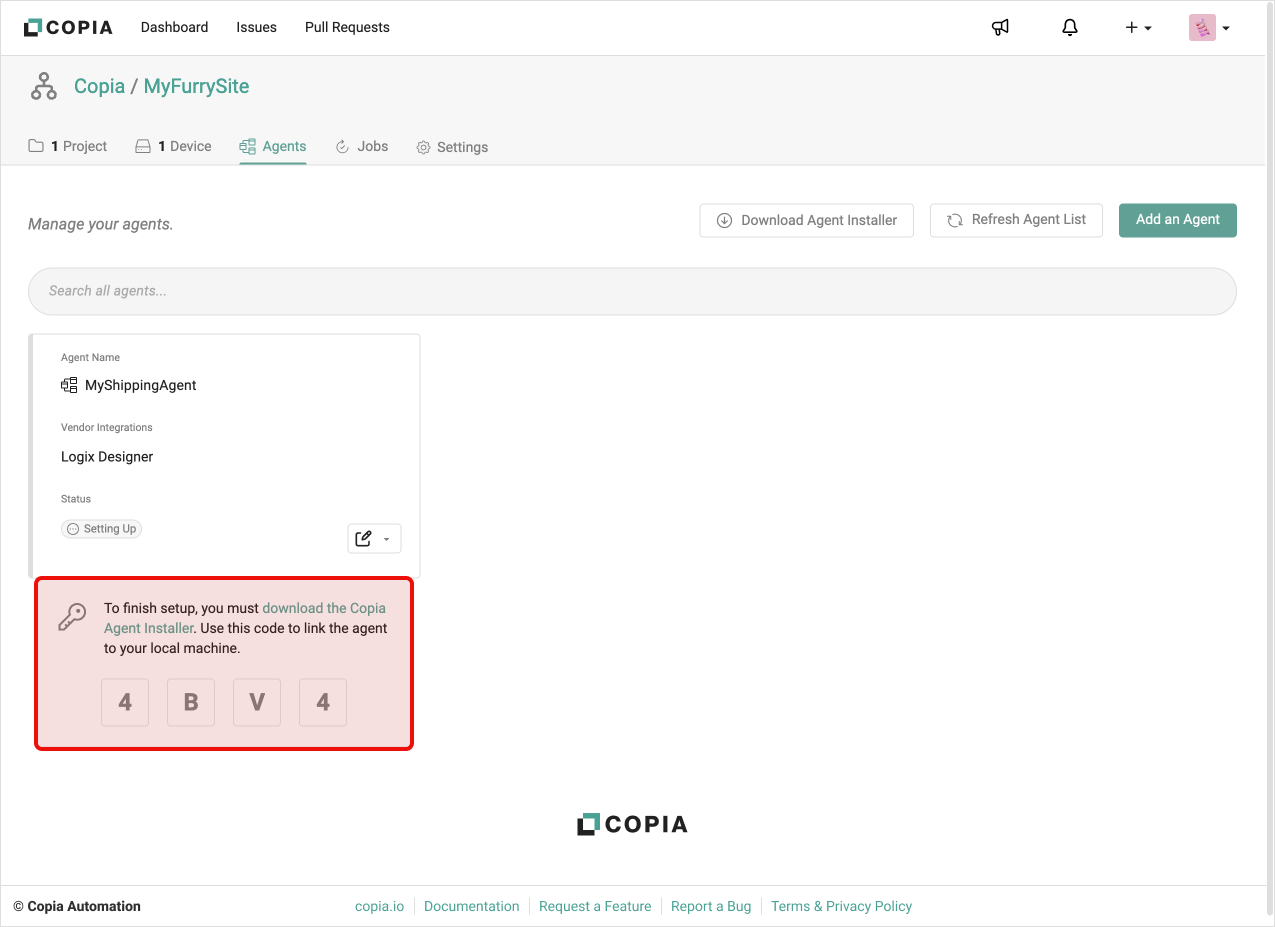Click the key icon in setup notice
The height and width of the screenshot is (927, 1275).
tap(72, 617)
